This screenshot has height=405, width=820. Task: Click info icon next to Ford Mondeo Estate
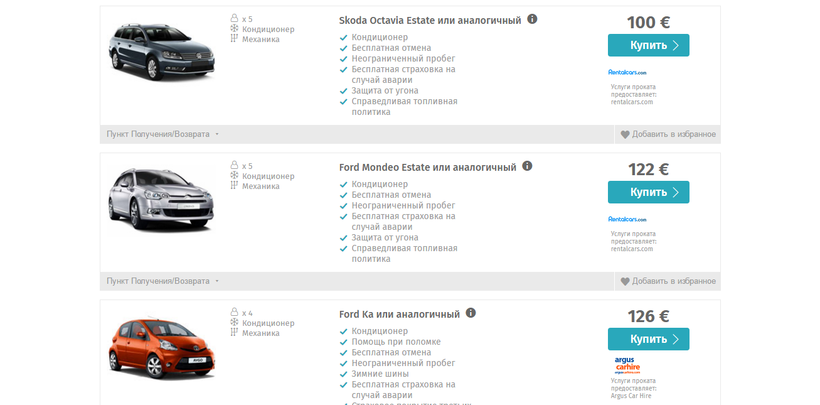click(x=527, y=166)
